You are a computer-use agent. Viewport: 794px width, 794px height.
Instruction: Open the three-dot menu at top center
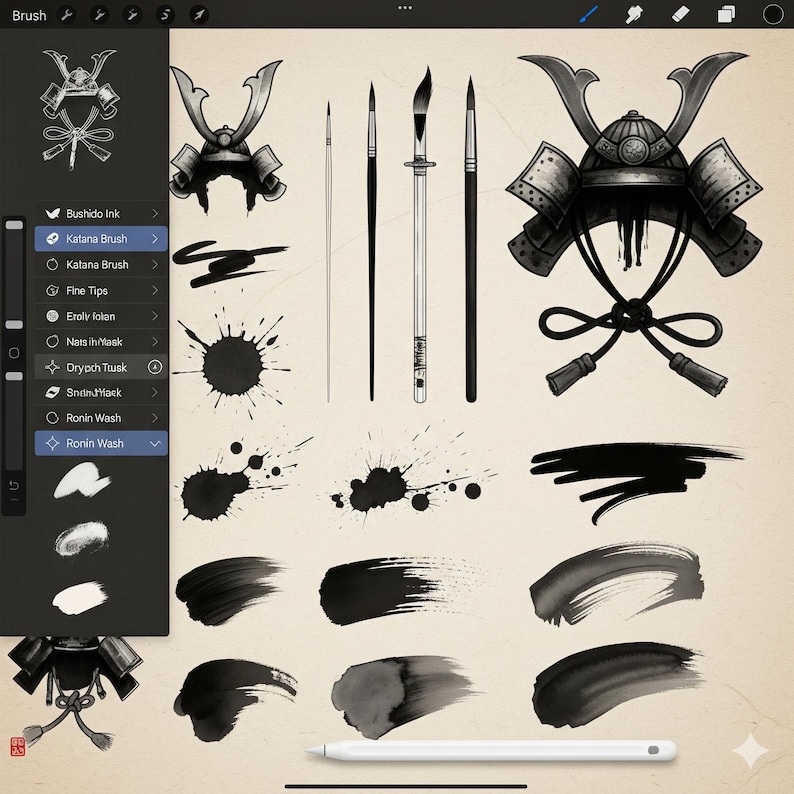coord(405,8)
